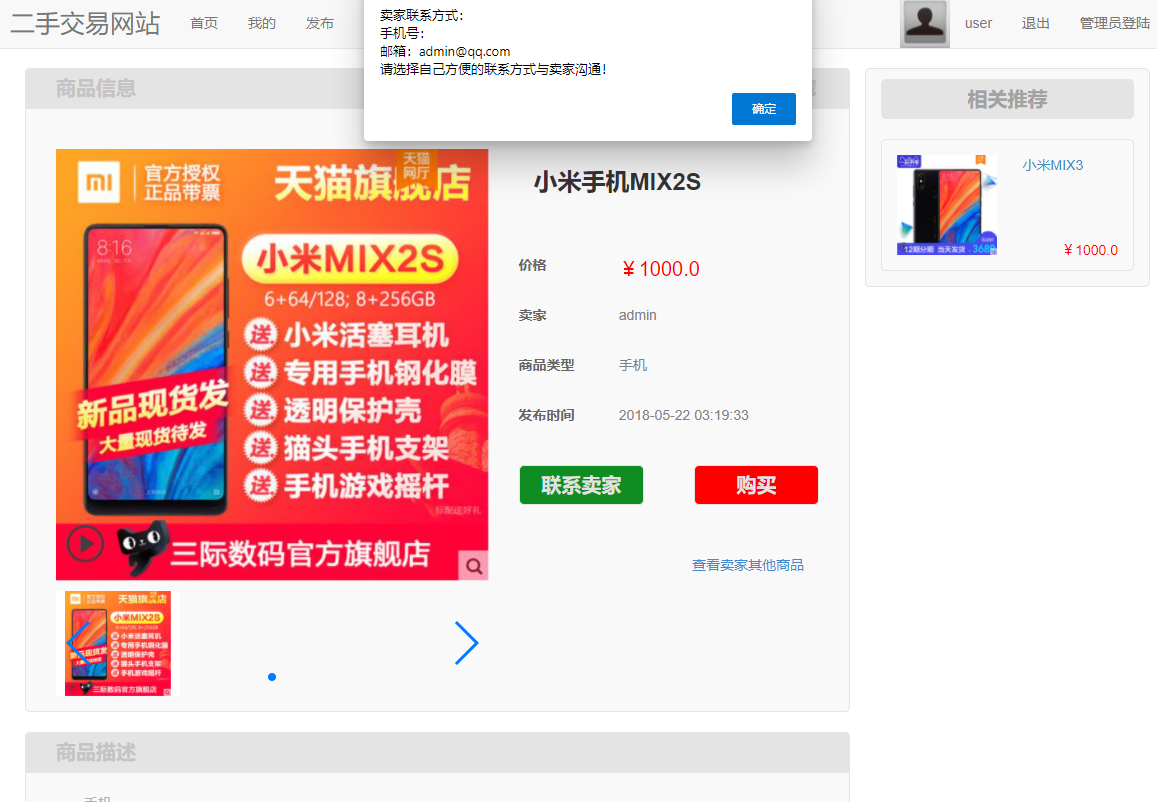
Task: Switch to the 我的 tab
Action: [261, 22]
